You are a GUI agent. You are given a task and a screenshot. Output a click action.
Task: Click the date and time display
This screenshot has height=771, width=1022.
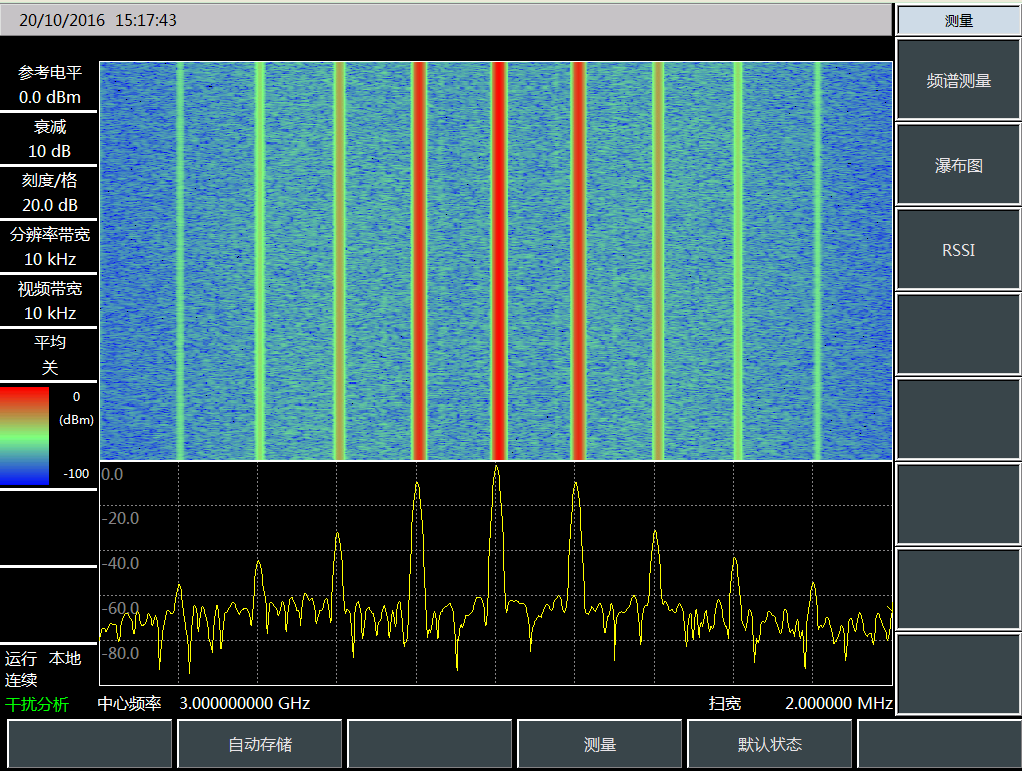98,20
